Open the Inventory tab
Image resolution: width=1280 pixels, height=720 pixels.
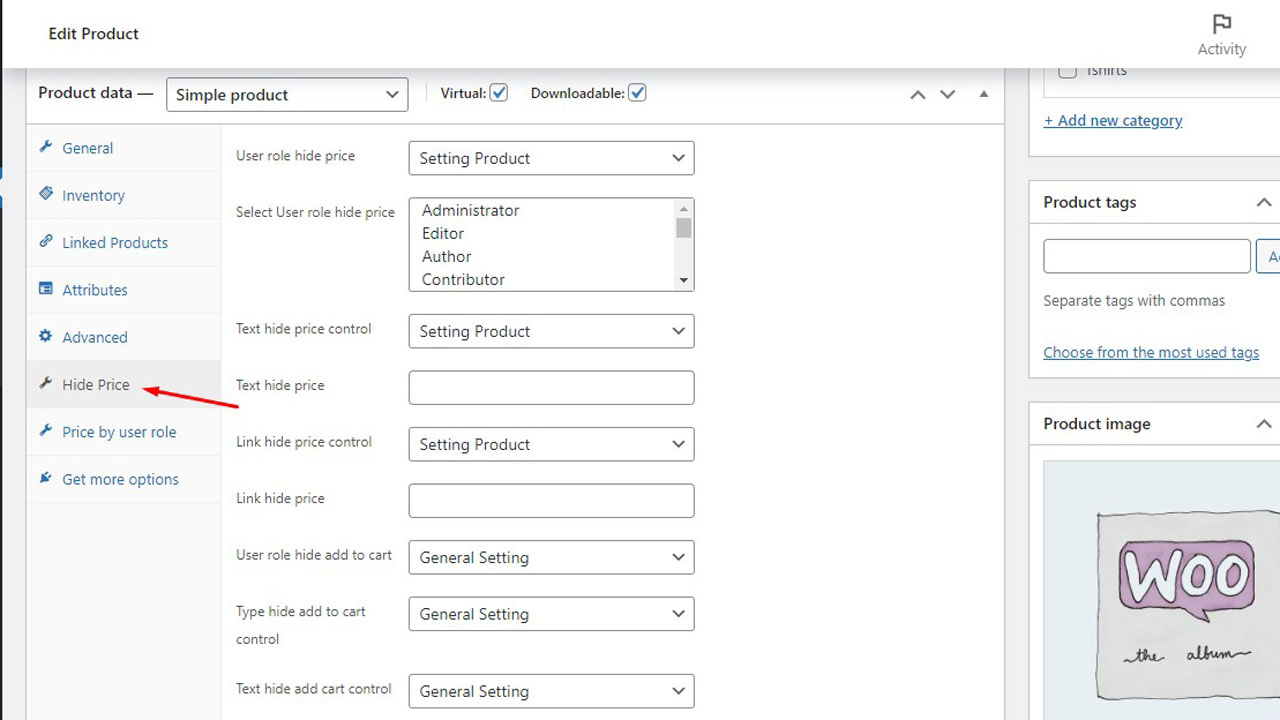point(93,195)
